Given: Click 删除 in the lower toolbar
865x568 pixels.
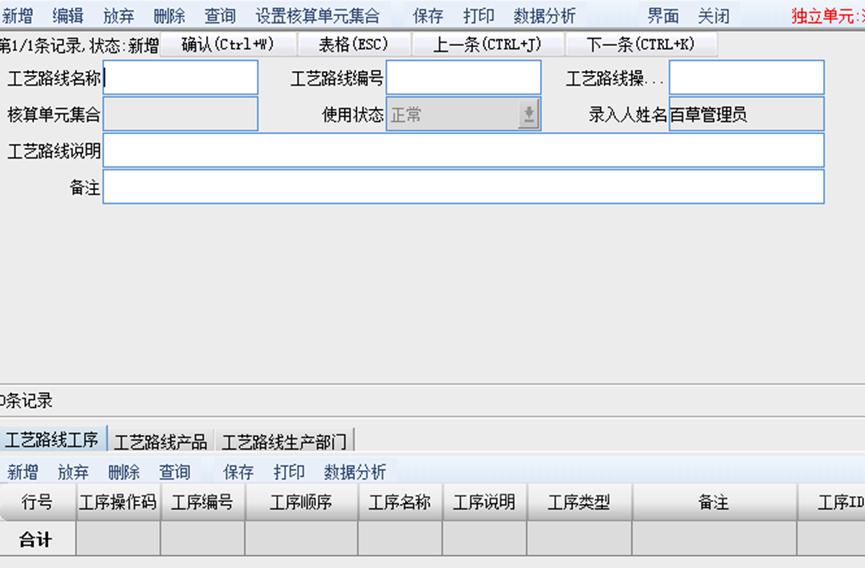Looking at the screenshot, I should point(124,472).
